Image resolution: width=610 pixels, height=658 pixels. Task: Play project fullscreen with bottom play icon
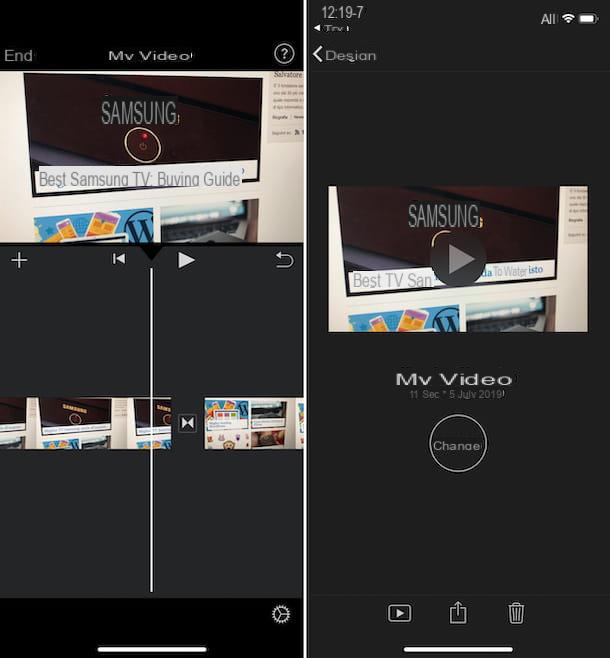click(x=399, y=614)
